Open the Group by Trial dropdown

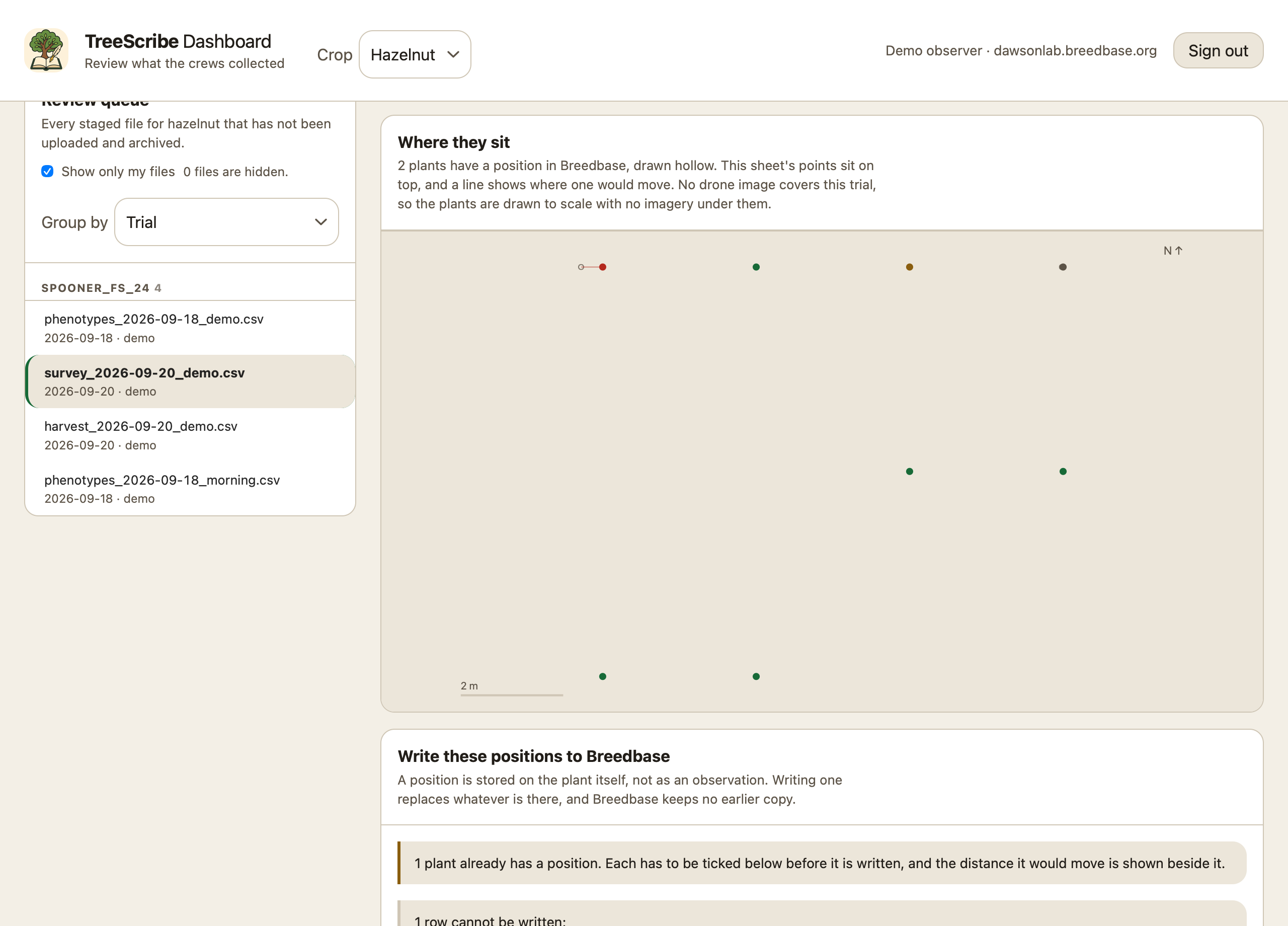coord(226,222)
